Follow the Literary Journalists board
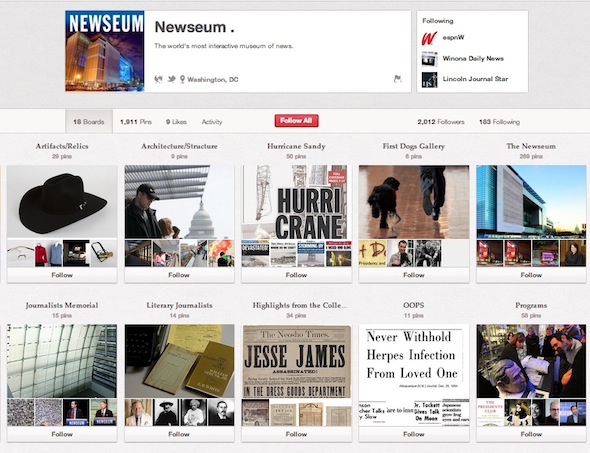Screen dimensions: 590x453 [179, 434]
